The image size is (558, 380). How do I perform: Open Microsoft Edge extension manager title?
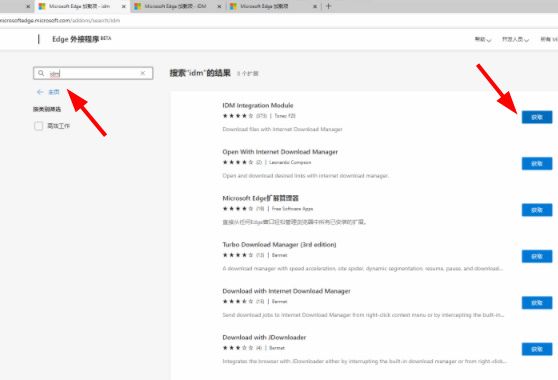(x=260, y=198)
